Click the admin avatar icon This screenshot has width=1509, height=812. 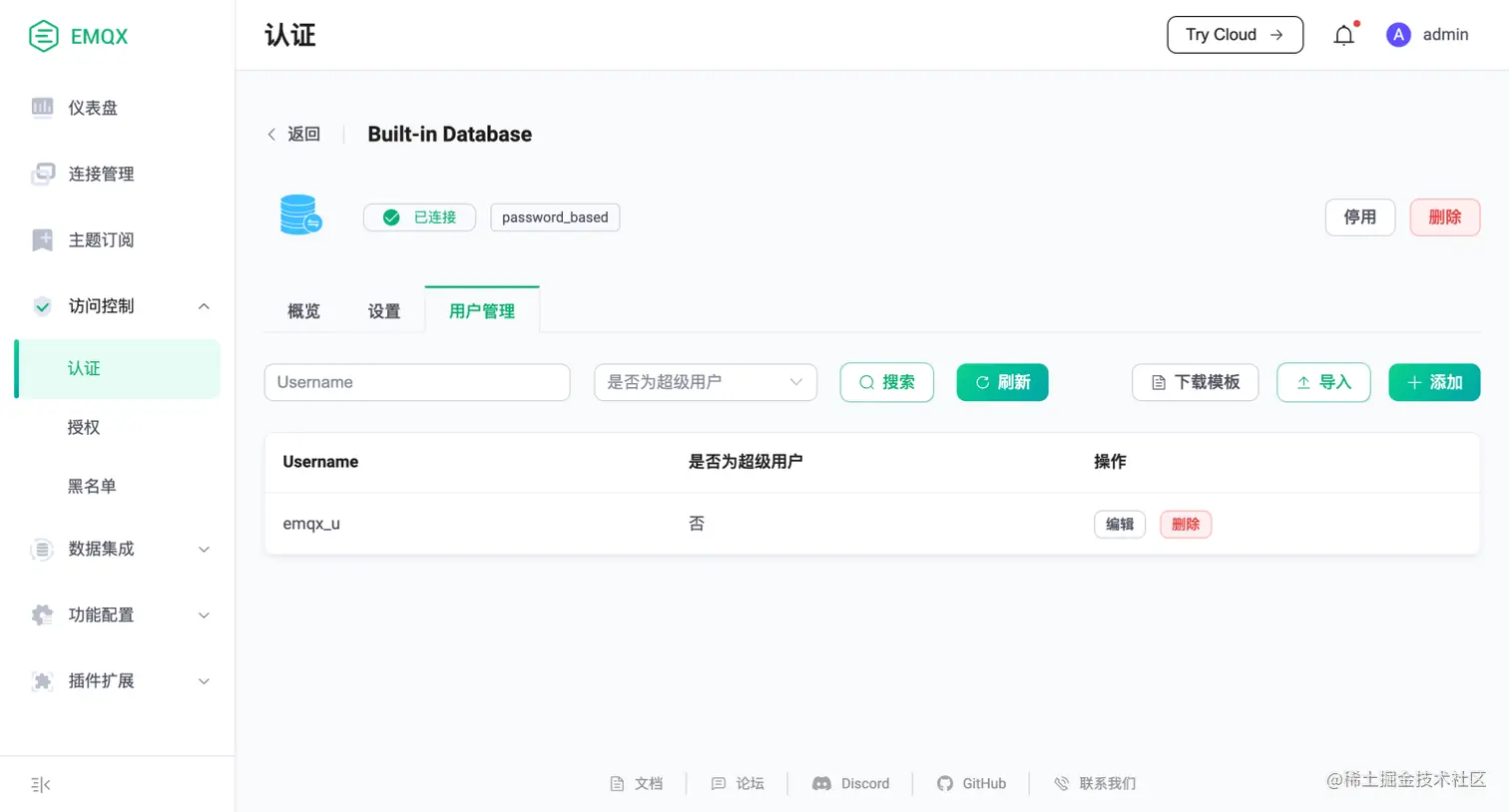tap(1398, 35)
